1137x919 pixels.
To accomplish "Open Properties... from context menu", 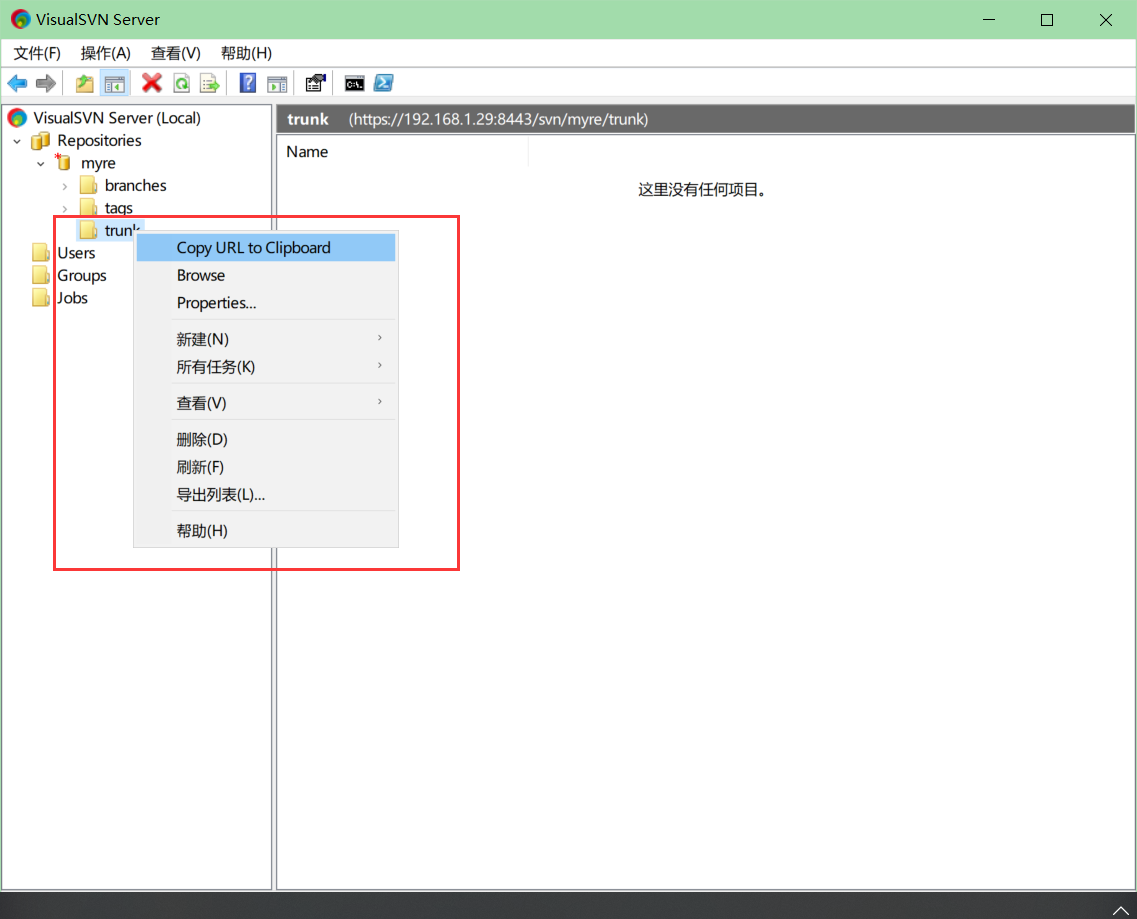I will (x=266, y=303).
